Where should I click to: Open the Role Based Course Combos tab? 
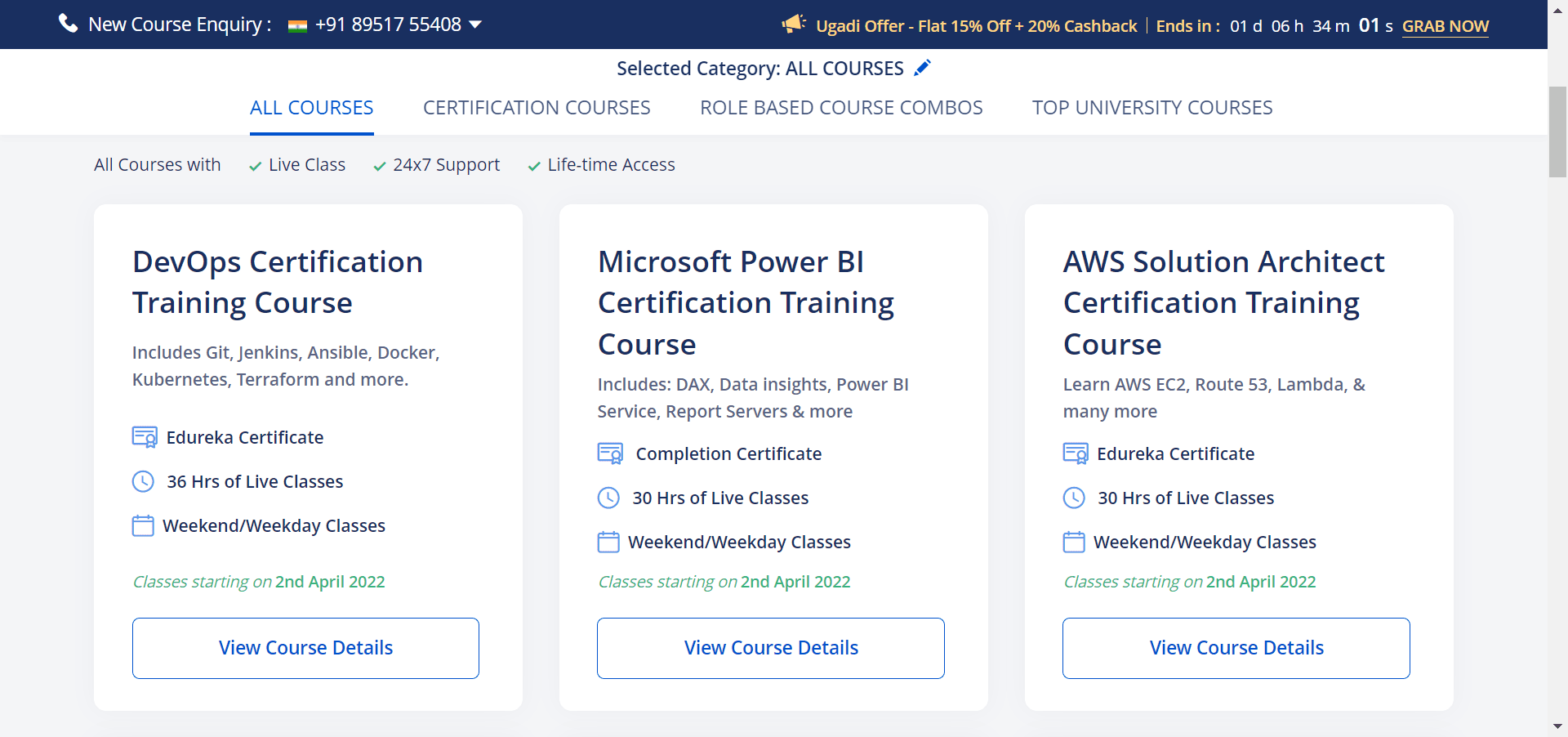[841, 108]
